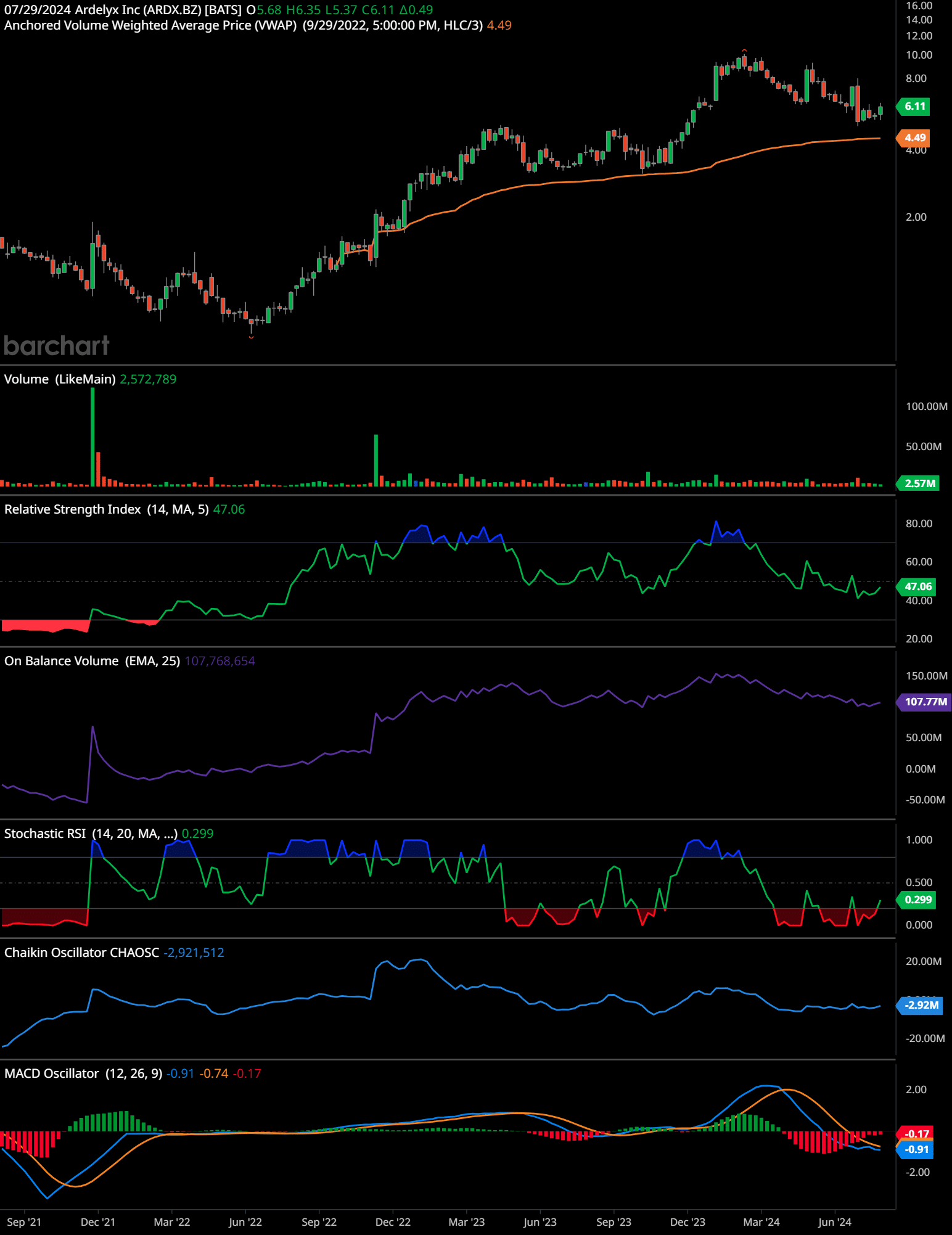The image size is (952, 1235).
Task: Click the purple 107.77M OBV tag
Action: pos(925,702)
